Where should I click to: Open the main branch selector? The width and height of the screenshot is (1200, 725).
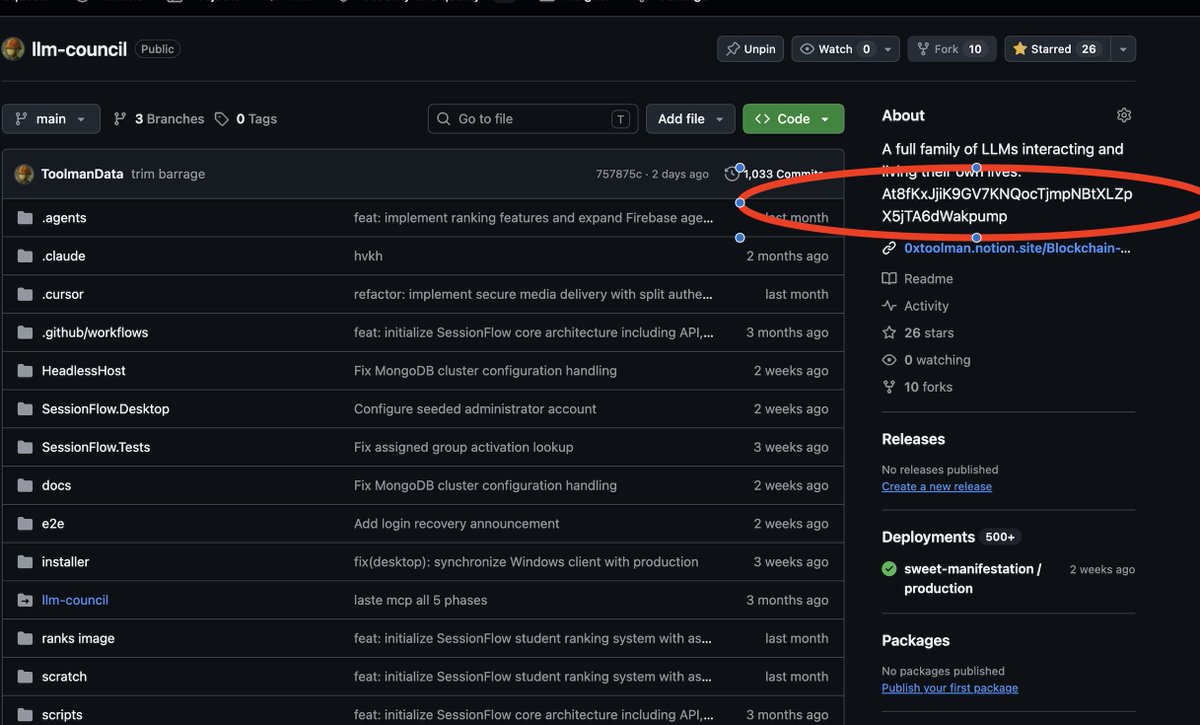pyautogui.click(x=51, y=119)
